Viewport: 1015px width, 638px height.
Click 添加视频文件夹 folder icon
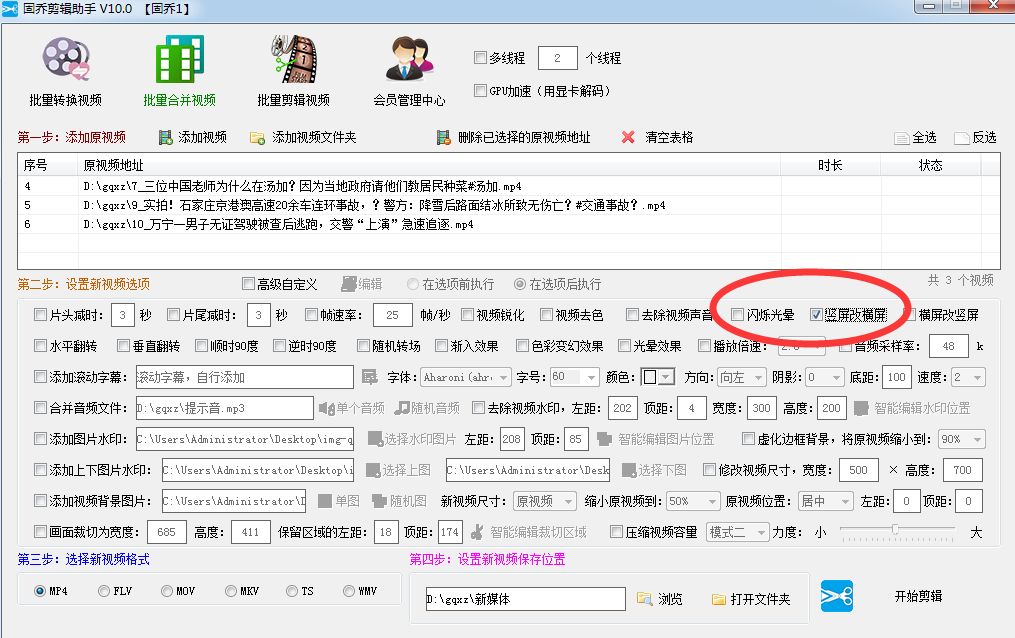pyautogui.click(x=258, y=138)
